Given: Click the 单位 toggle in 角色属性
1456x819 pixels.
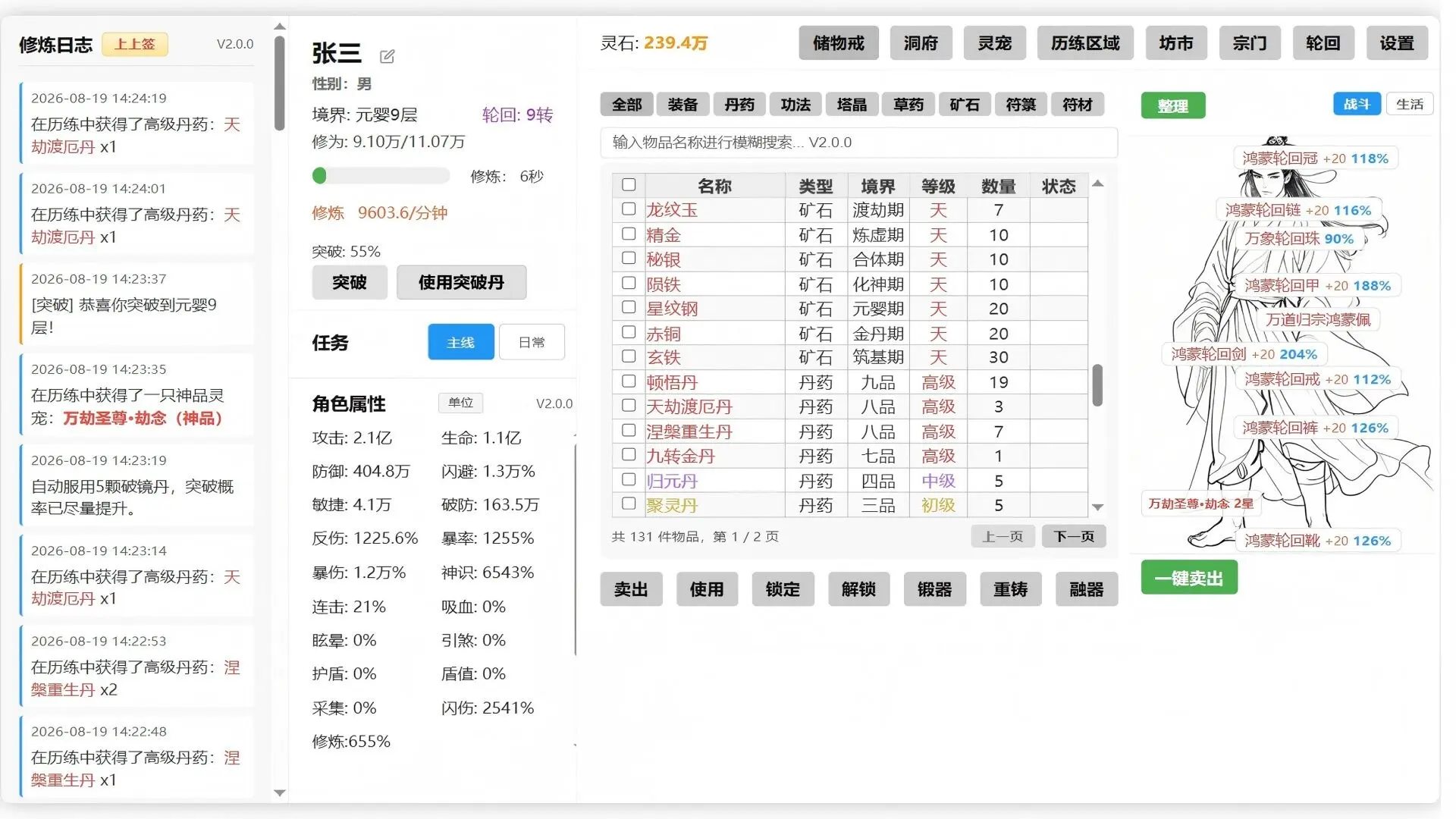Looking at the screenshot, I should (x=460, y=403).
